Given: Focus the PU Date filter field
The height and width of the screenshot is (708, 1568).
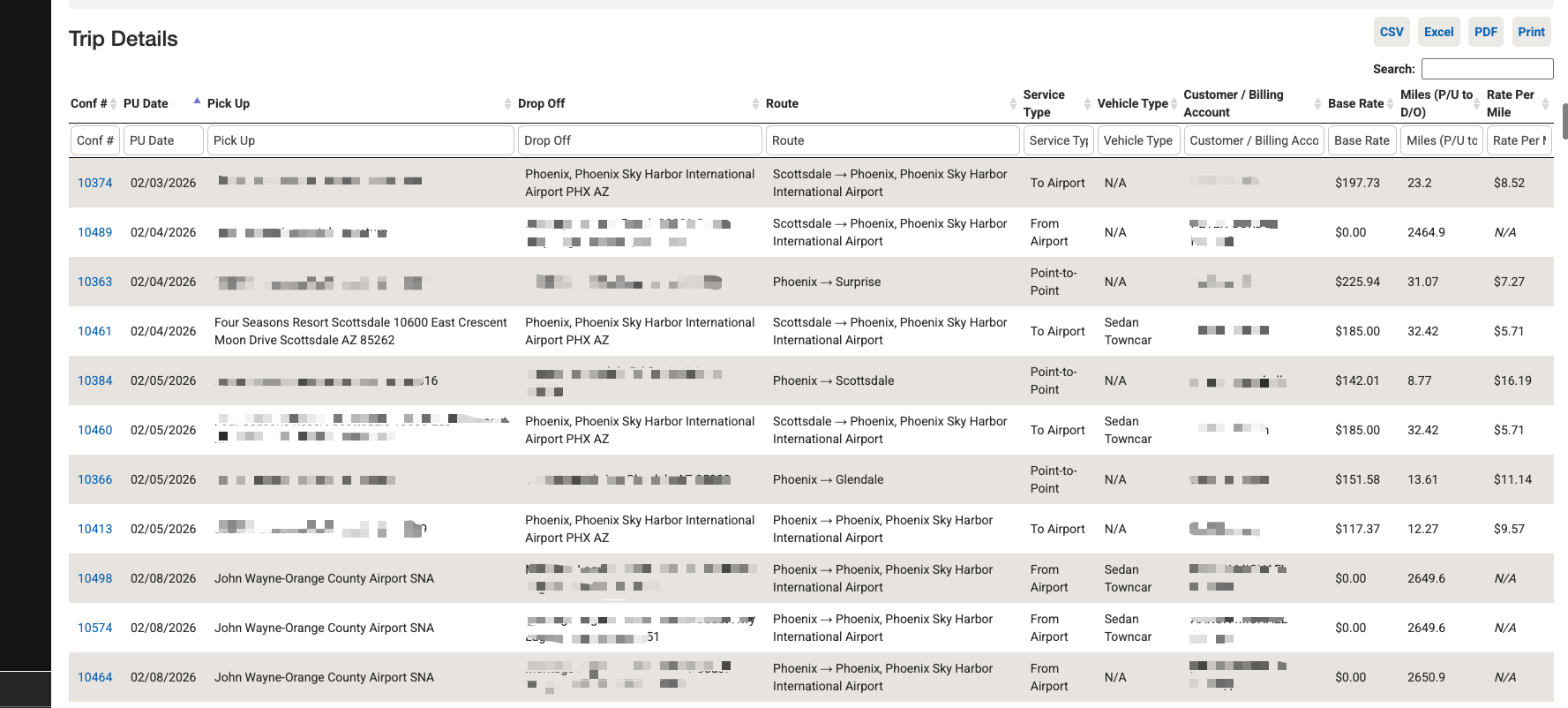Looking at the screenshot, I should click(163, 140).
